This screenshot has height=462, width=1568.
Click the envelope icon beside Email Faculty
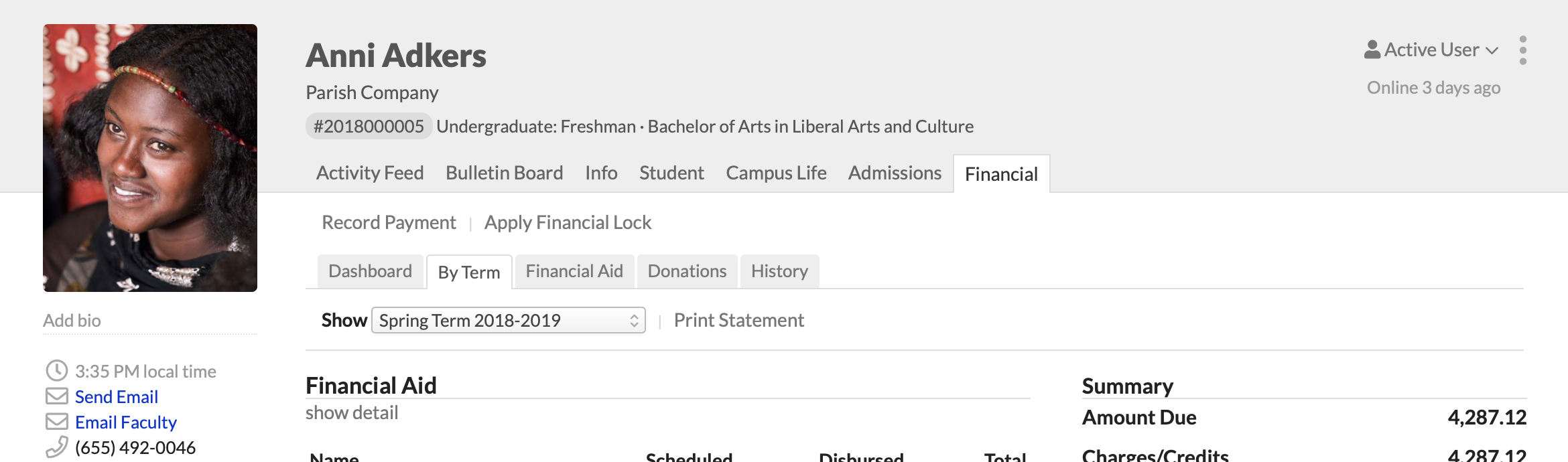56,422
